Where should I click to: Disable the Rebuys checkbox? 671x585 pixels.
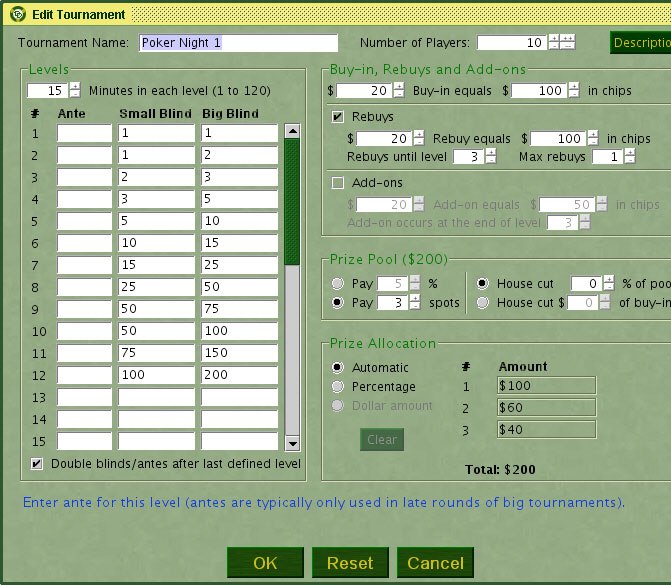click(338, 117)
